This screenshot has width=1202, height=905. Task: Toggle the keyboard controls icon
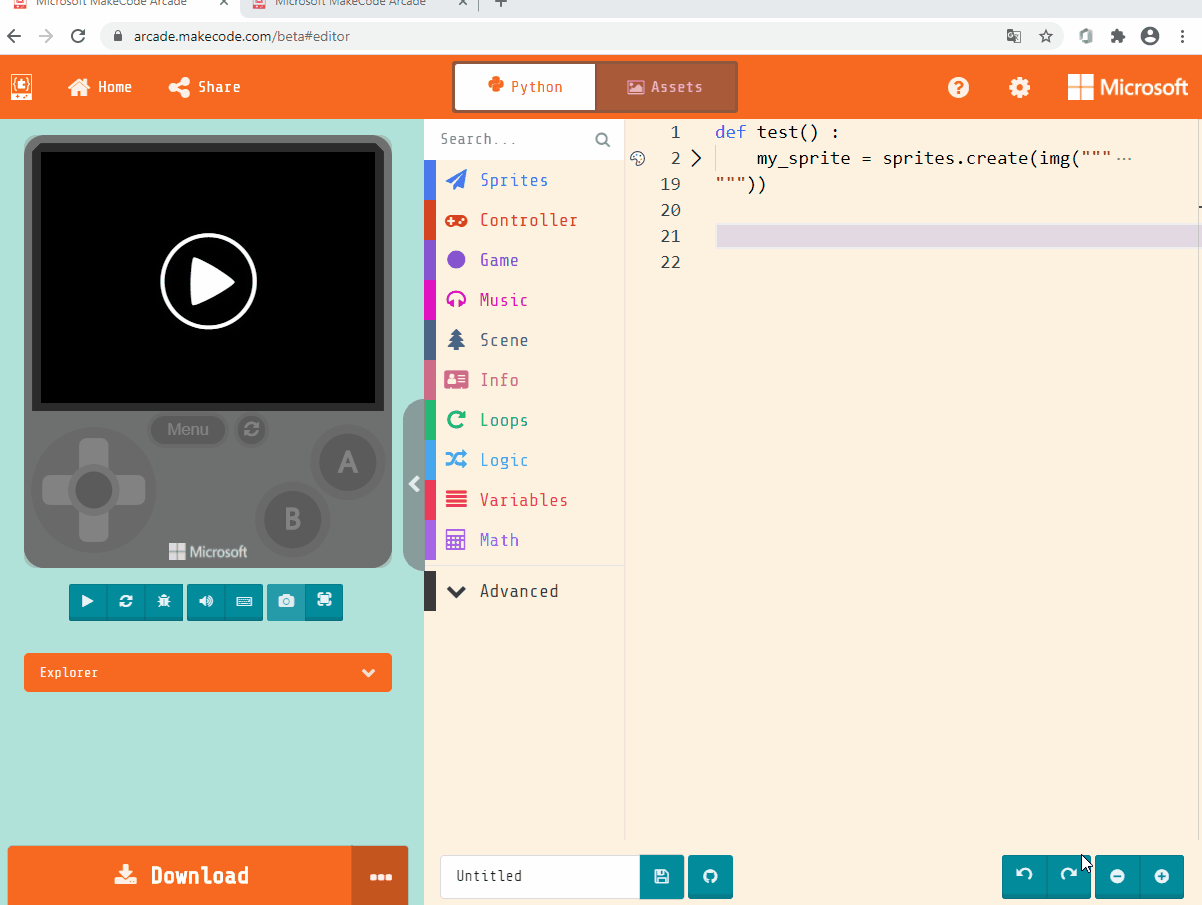[x=244, y=601]
